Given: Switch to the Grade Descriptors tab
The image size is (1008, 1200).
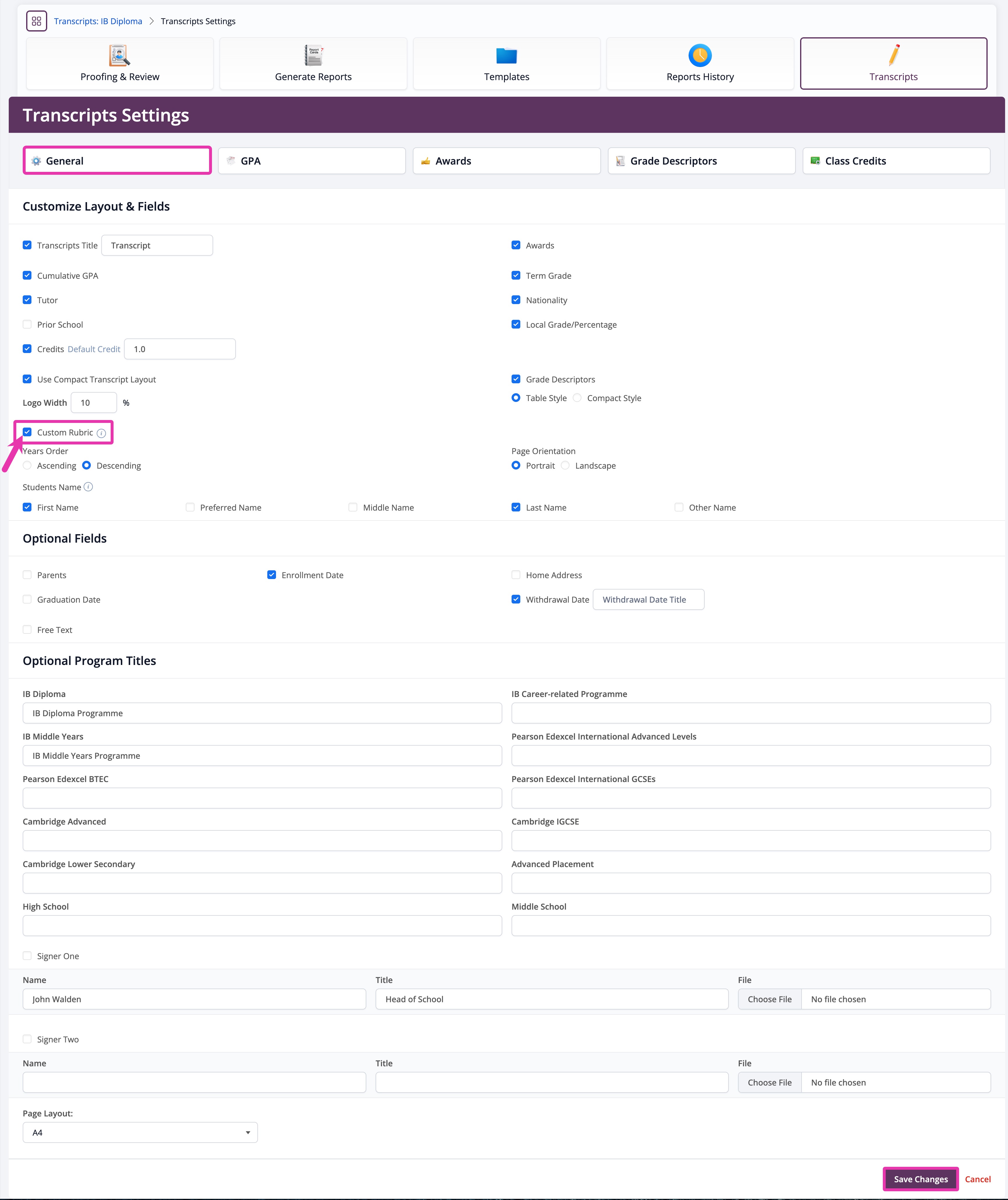Looking at the screenshot, I should [x=701, y=161].
